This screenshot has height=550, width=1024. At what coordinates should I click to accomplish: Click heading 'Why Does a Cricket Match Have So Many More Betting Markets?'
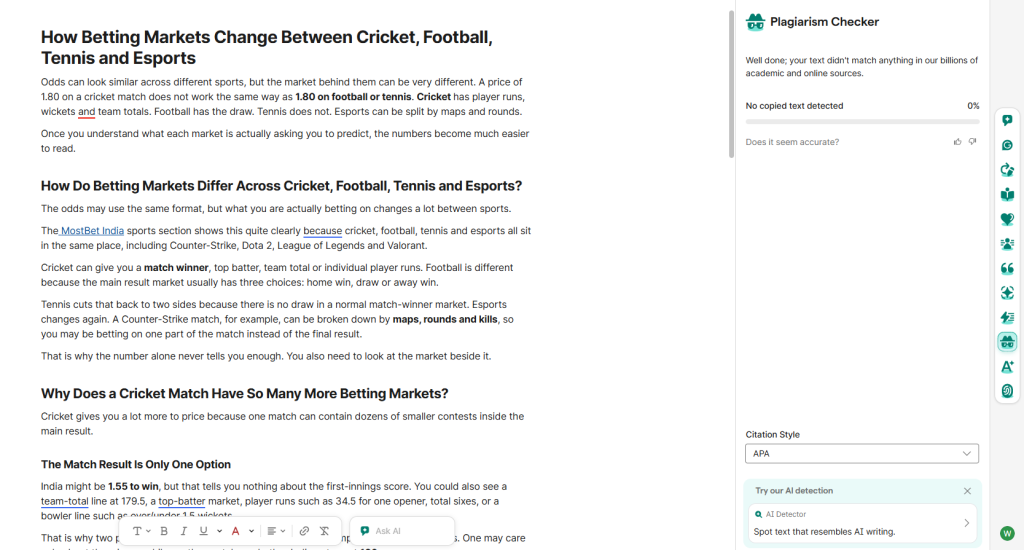244,393
